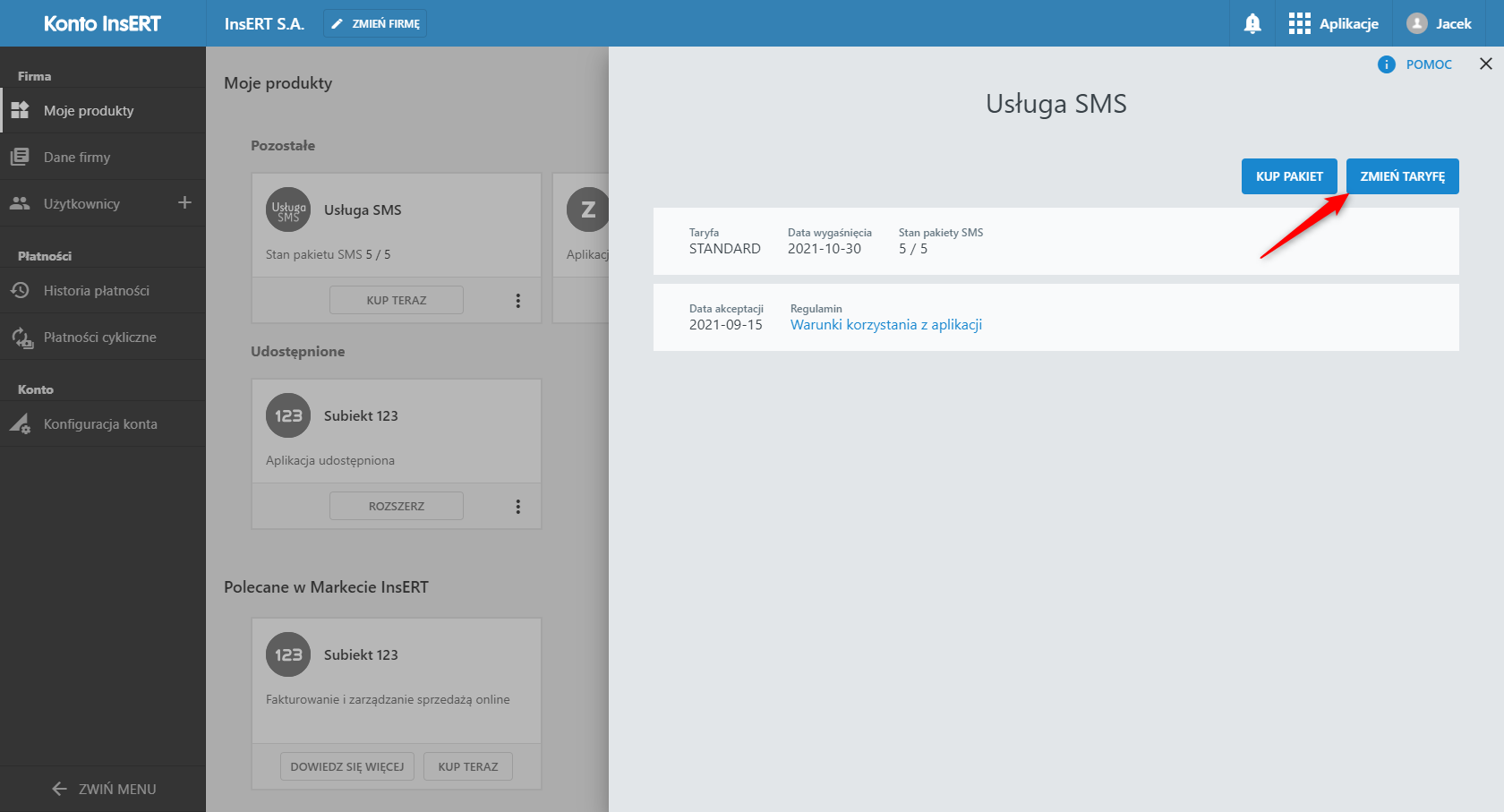Click KUP TERAZ on recommended Subiekt 123
Image resolution: width=1504 pixels, height=812 pixels.
[468, 766]
